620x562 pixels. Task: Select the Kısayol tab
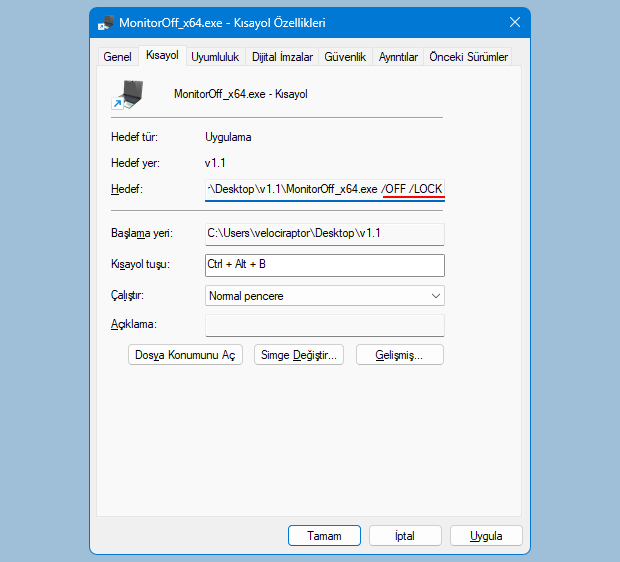click(162, 56)
